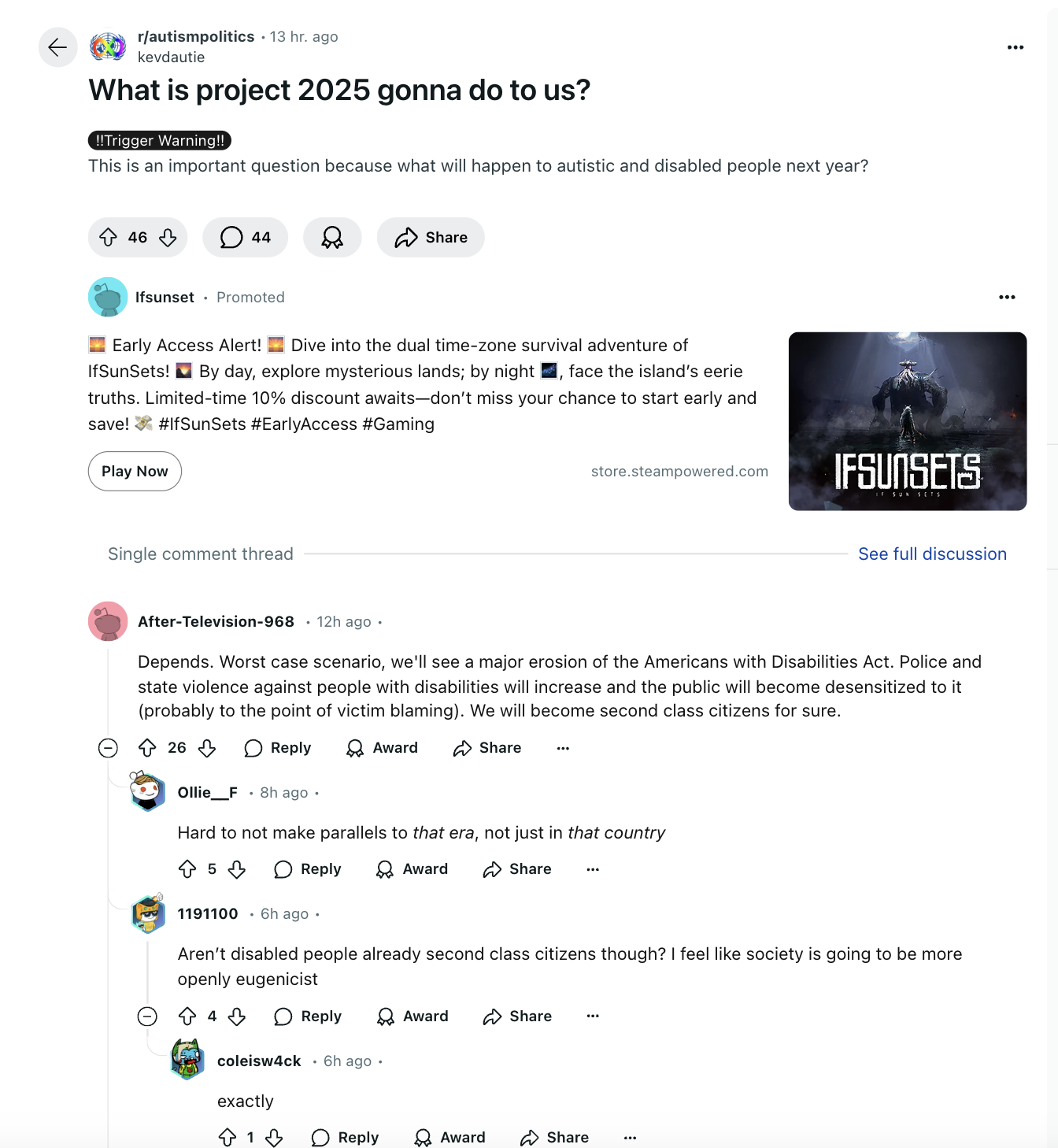The width and height of the screenshot is (1058, 1148).
Task: Open more options on the Ifsunset ad
Action: tap(1007, 298)
